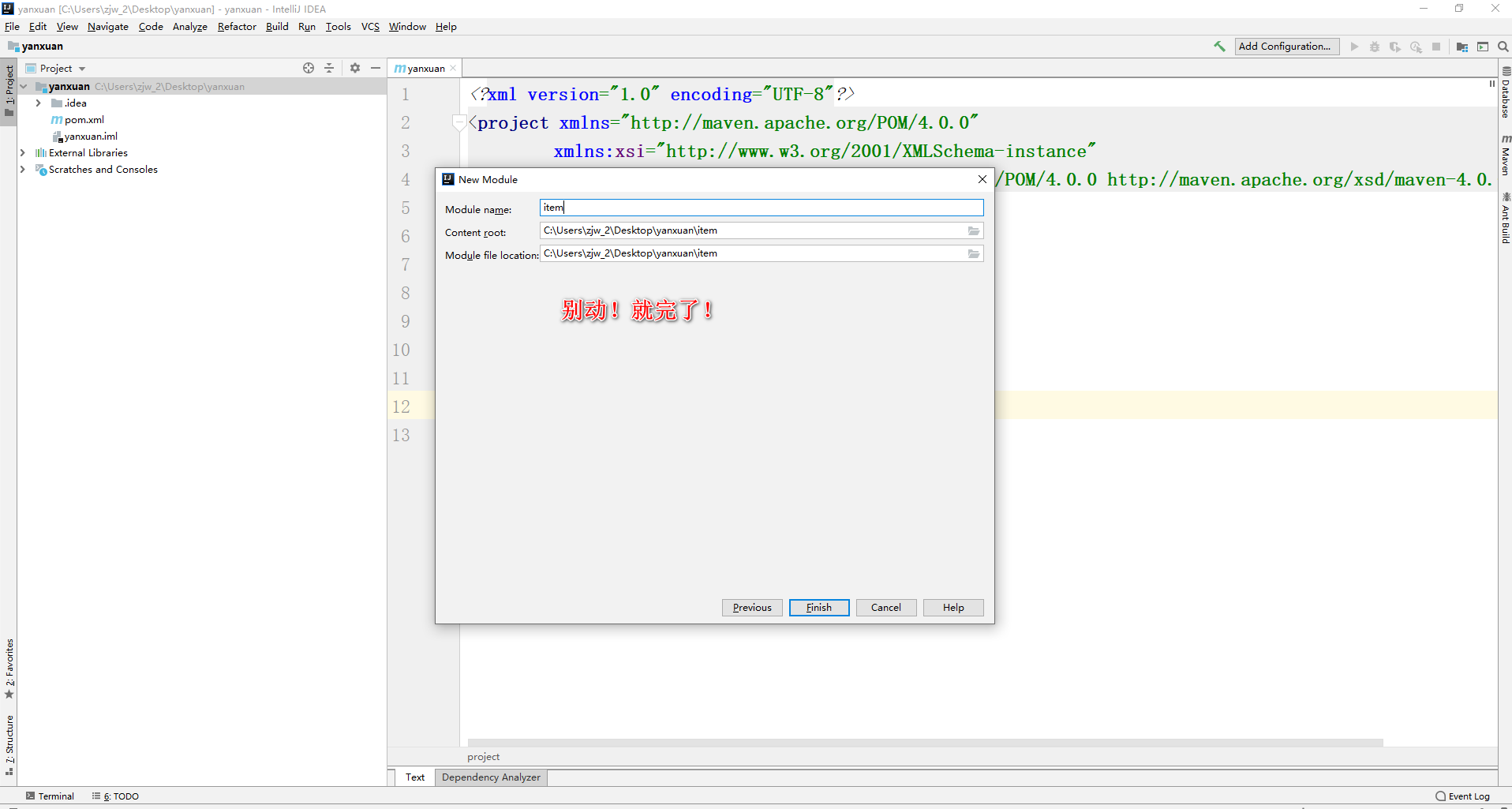Image resolution: width=1512 pixels, height=809 pixels.
Task: Click the Module name input field
Action: (x=761, y=208)
